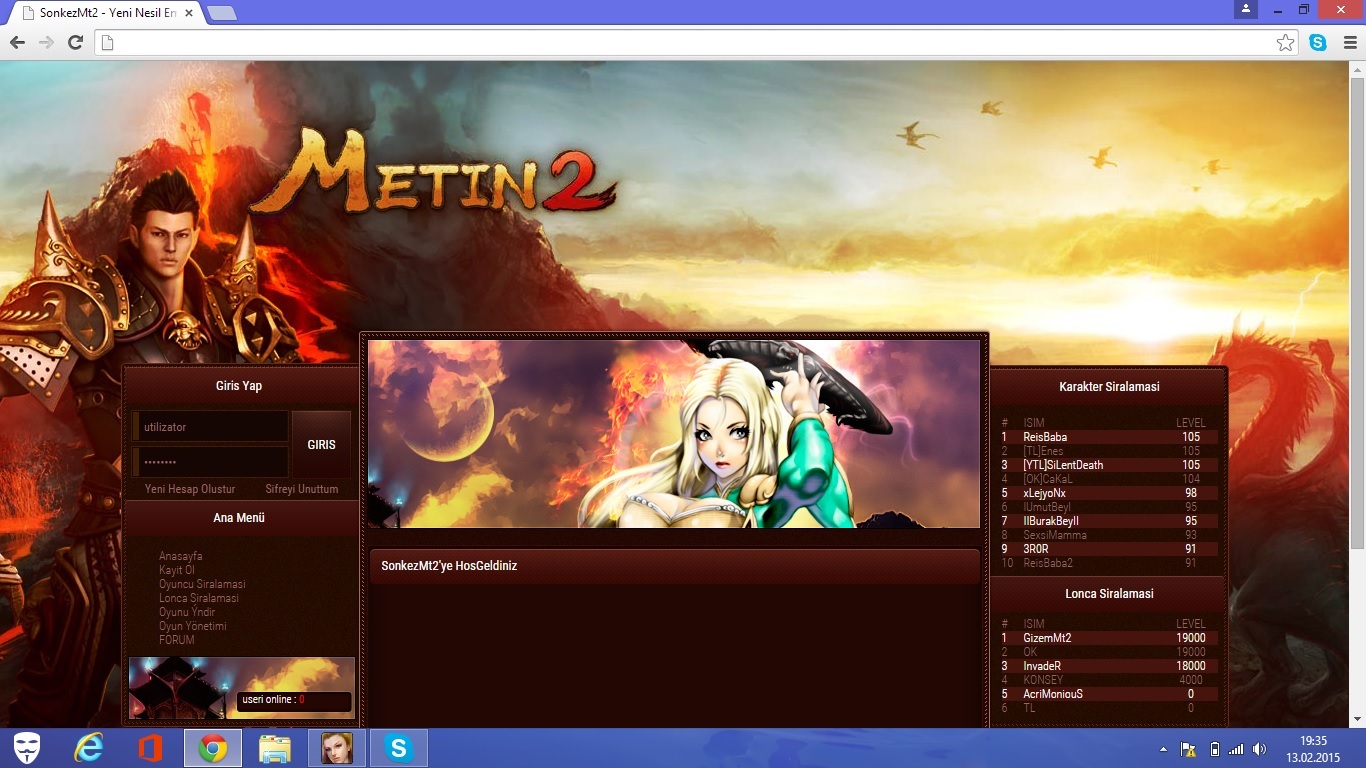The width and height of the screenshot is (1366, 768).
Task: Open network signal tray icon
Action: (1236, 749)
